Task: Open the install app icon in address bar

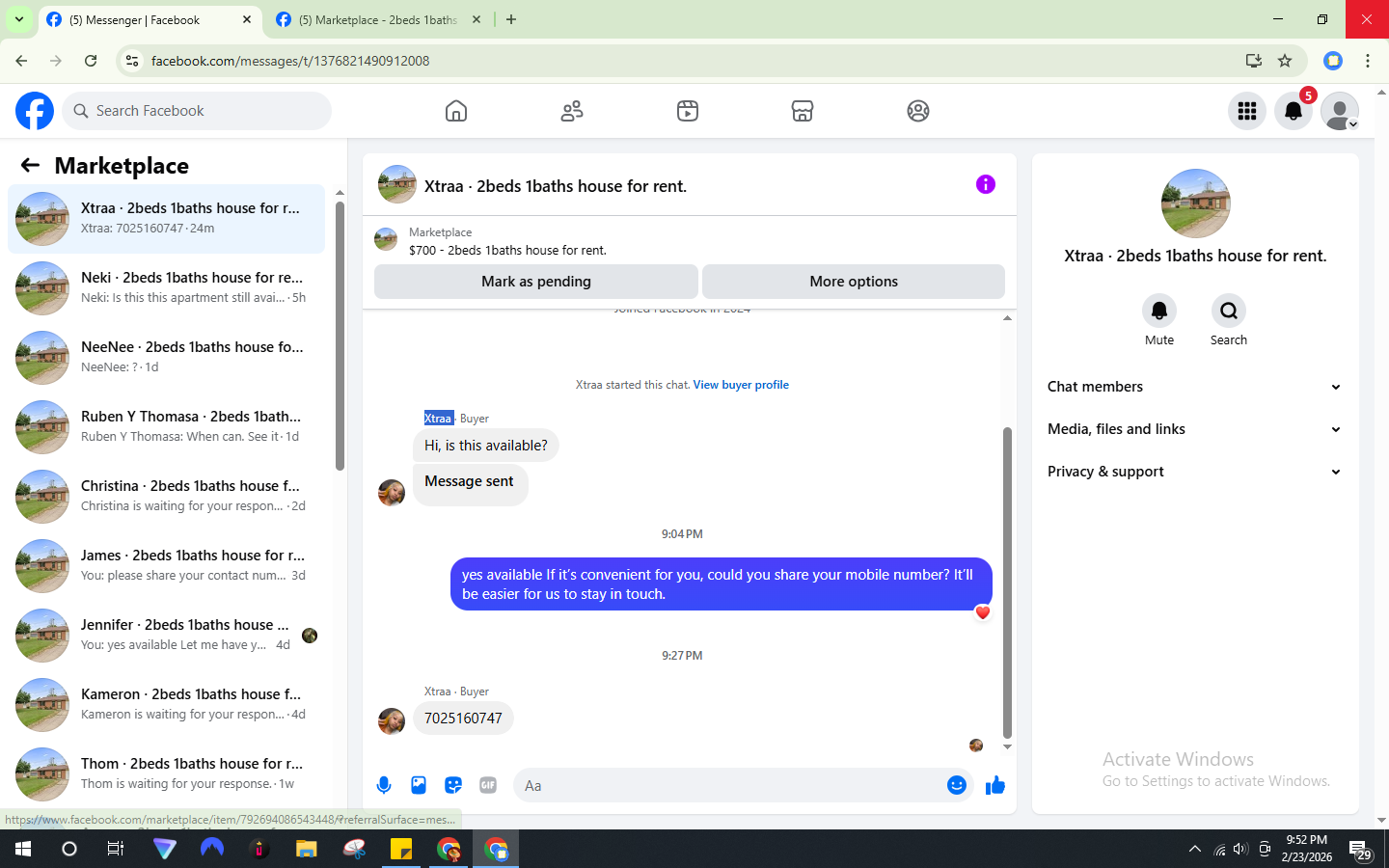Action: [1254, 61]
